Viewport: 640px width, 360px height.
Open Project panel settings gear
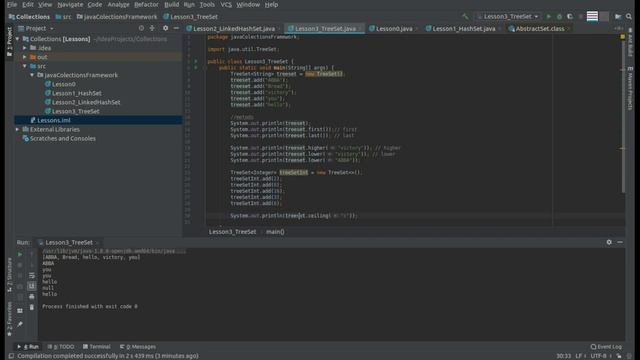click(x=165, y=28)
